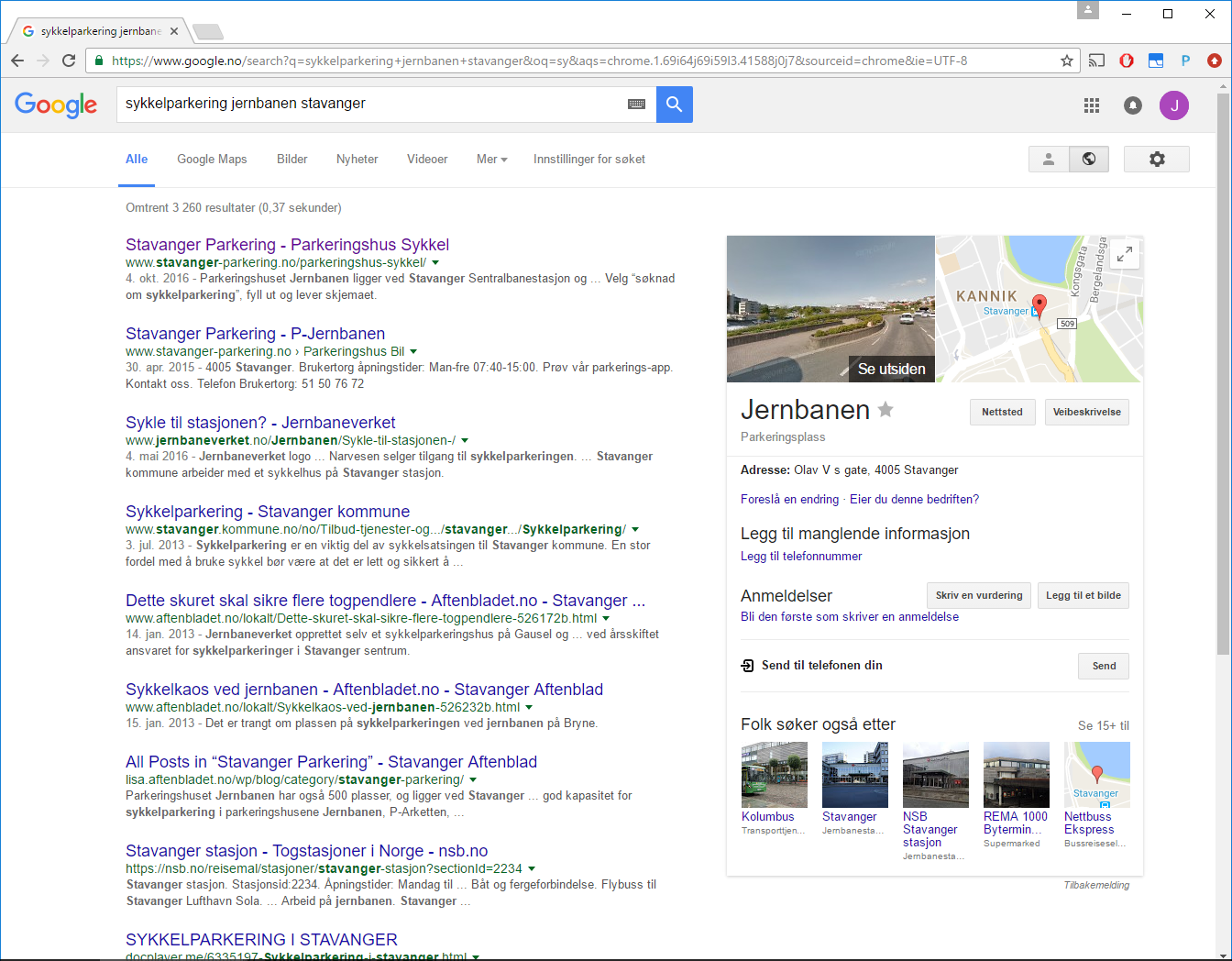Switch to Nyheter tab

click(357, 159)
